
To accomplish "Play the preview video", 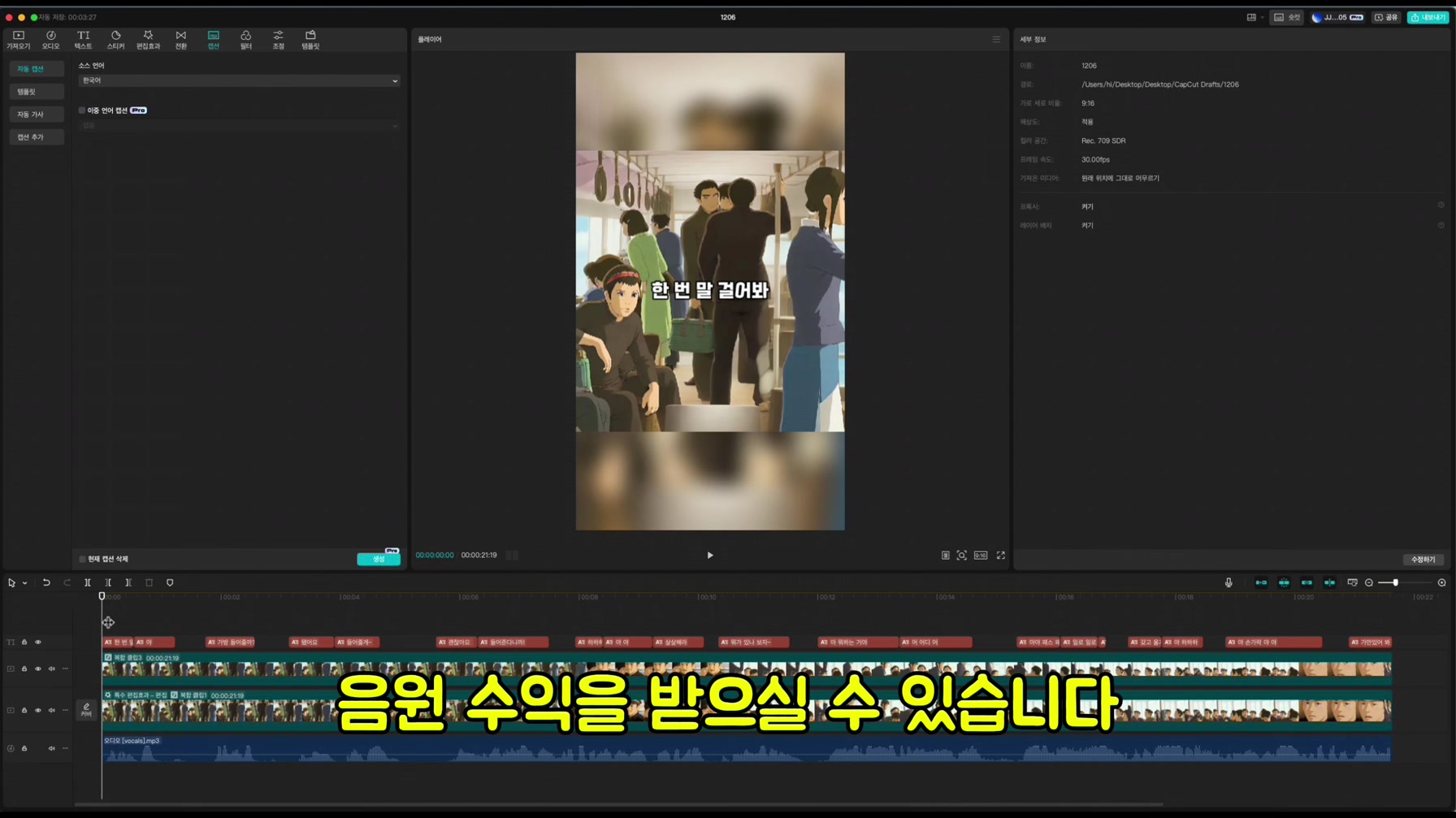I will (x=709, y=556).
